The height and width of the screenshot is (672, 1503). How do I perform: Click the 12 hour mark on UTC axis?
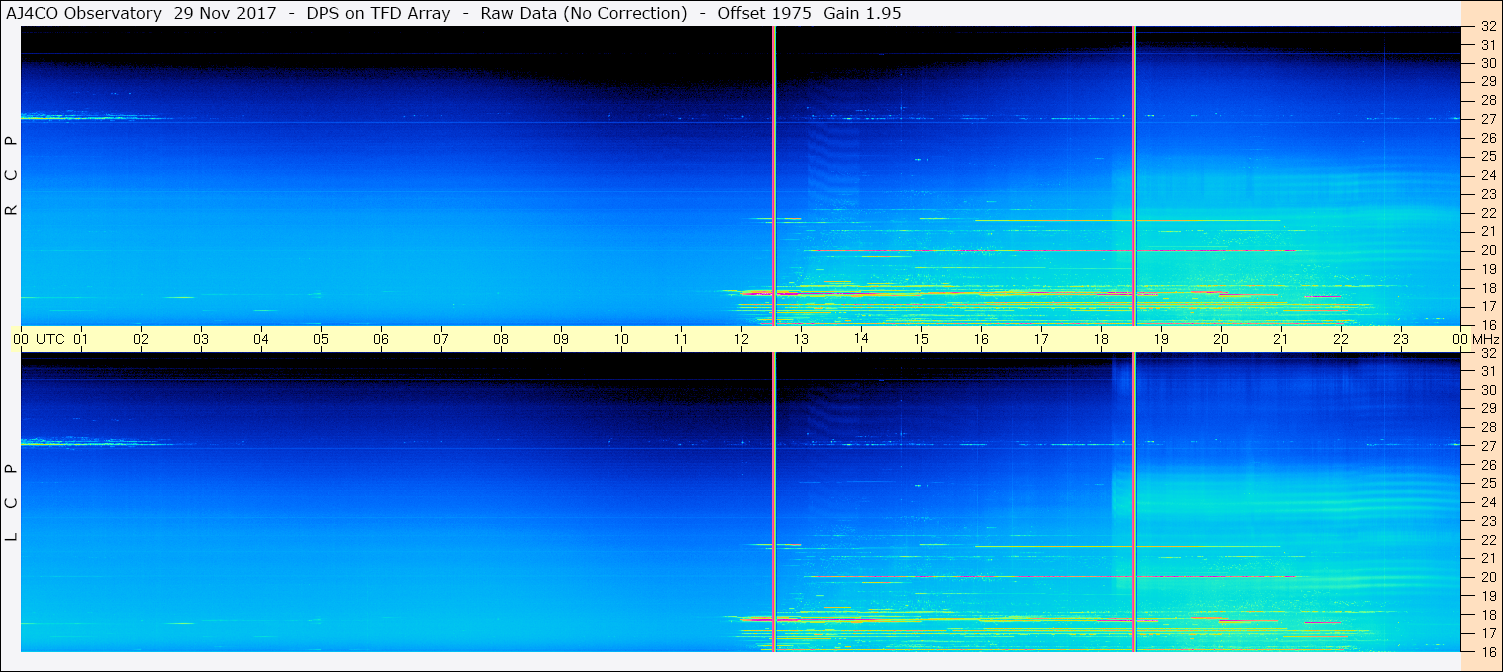coord(741,339)
